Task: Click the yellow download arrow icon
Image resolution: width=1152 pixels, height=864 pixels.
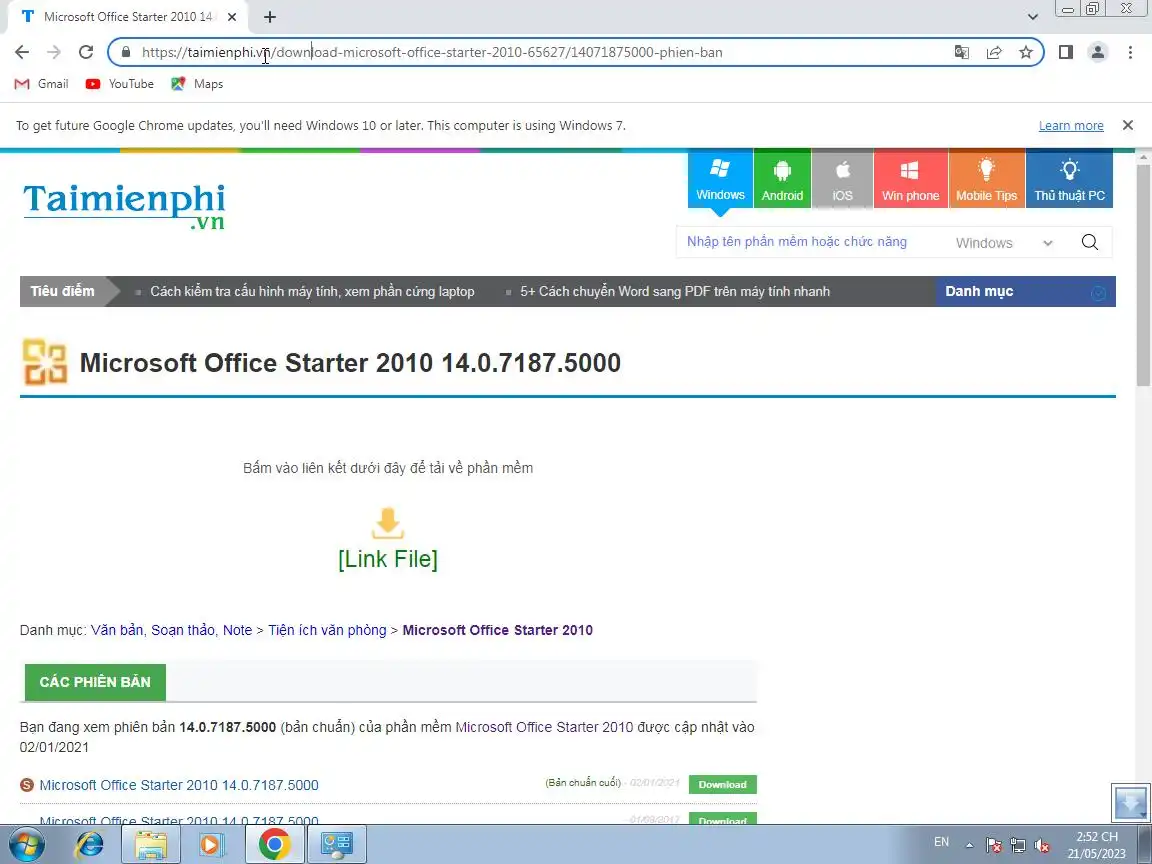Action: tap(388, 523)
